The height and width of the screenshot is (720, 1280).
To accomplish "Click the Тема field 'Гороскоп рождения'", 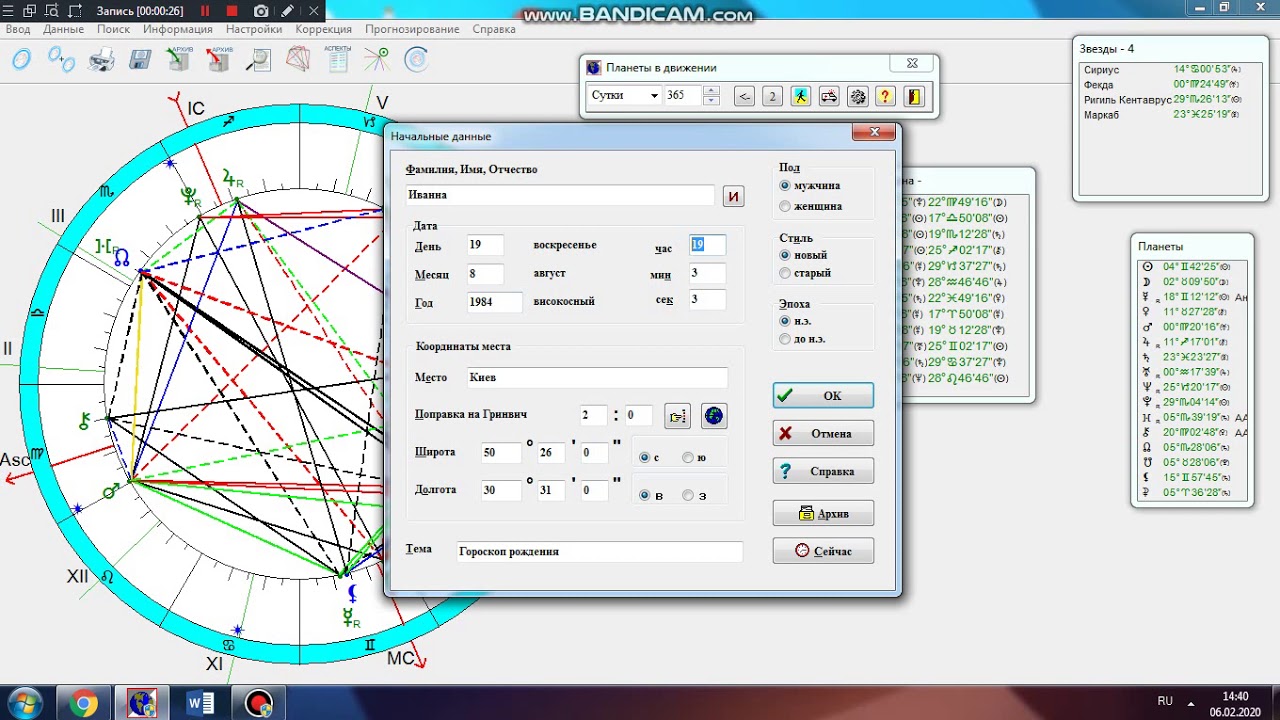I will (600, 551).
